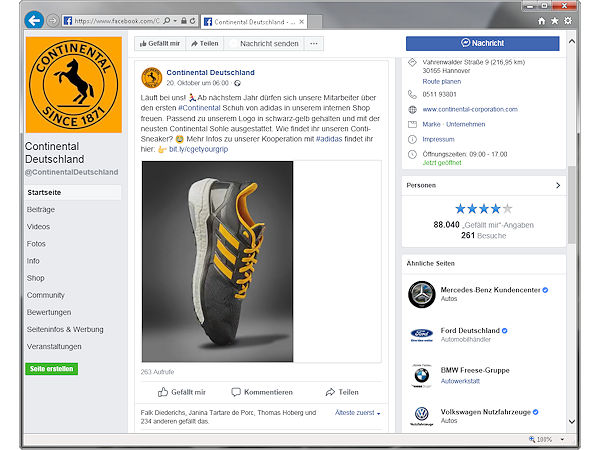Click the Marke · Unternehmen category link
The width and height of the screenshot is (600, 450).
[x=453, y=124]
